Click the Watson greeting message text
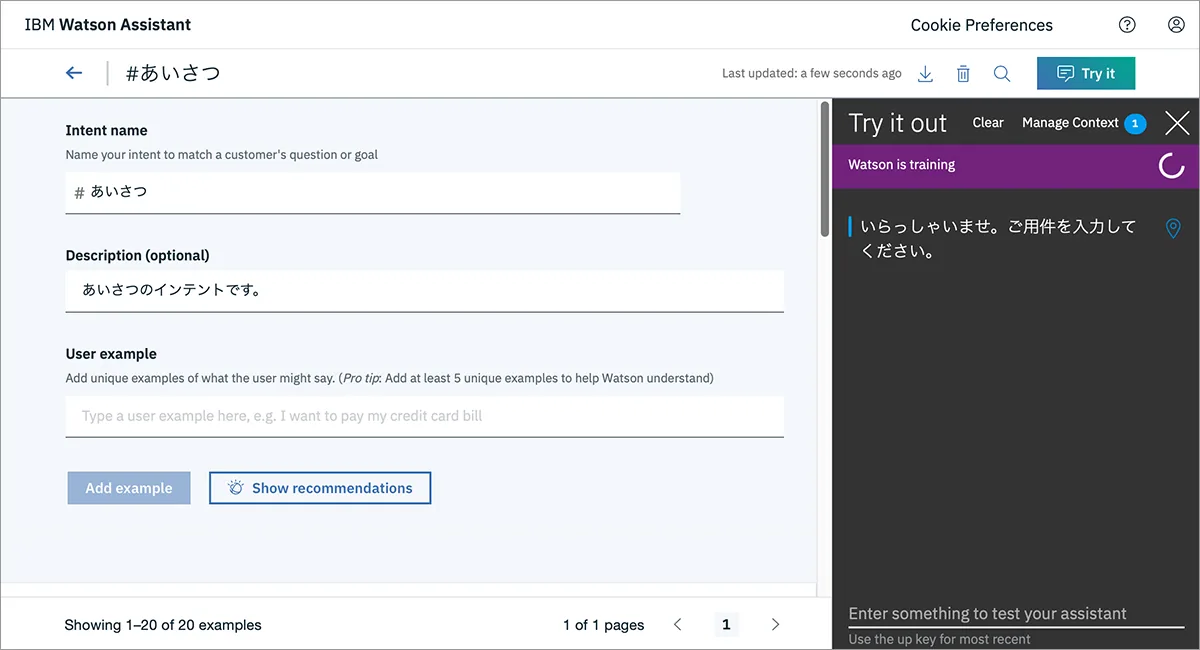1200x650 pixels. (x=998, y=239)
